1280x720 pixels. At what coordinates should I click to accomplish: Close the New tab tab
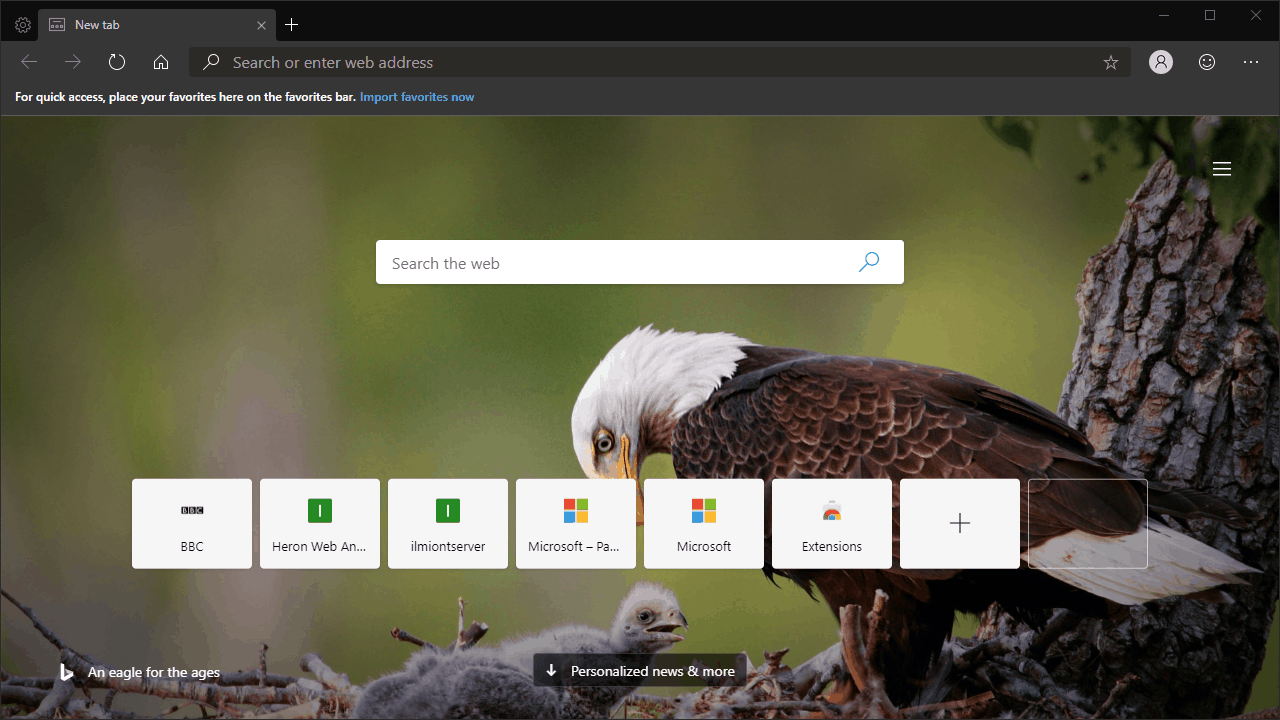point(262,25)
